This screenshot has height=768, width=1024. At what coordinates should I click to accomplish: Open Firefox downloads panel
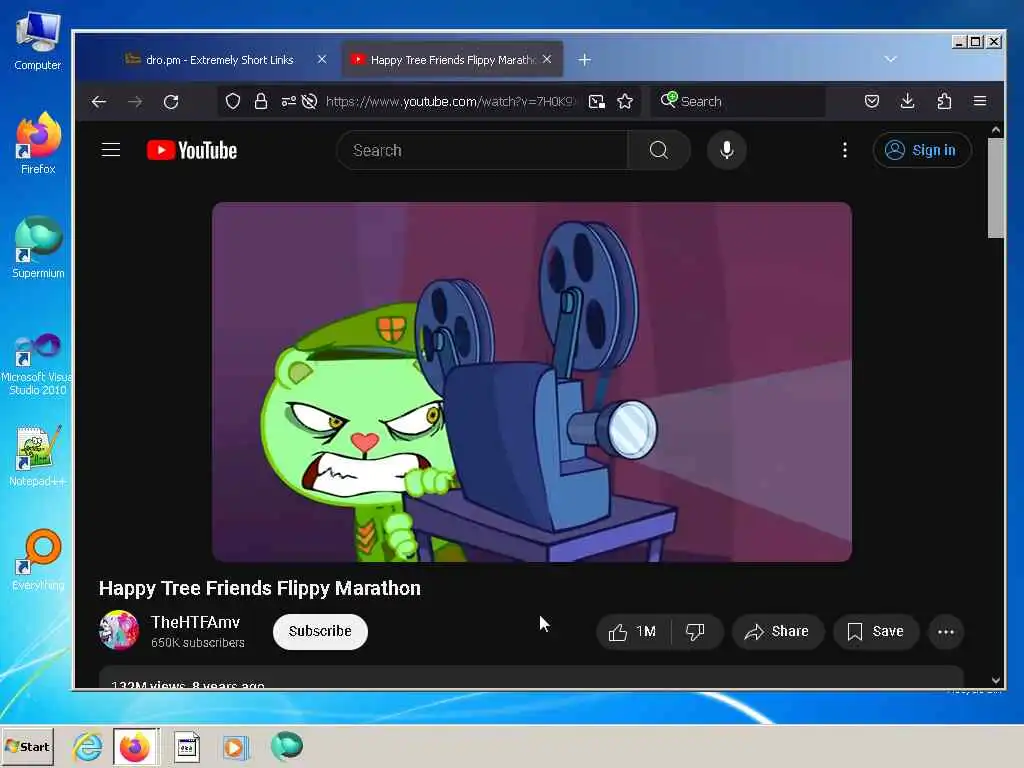pyautogui.click(x=907, y=101)
